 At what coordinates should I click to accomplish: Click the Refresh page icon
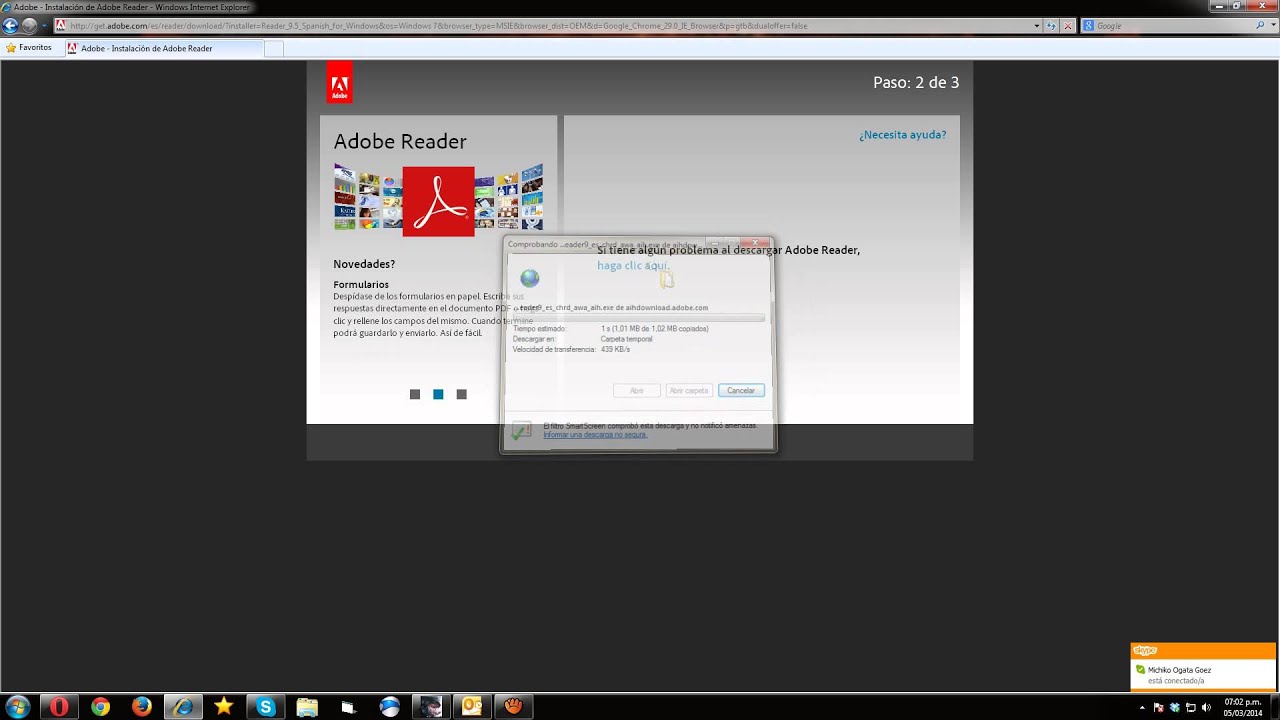point(1052,26)
